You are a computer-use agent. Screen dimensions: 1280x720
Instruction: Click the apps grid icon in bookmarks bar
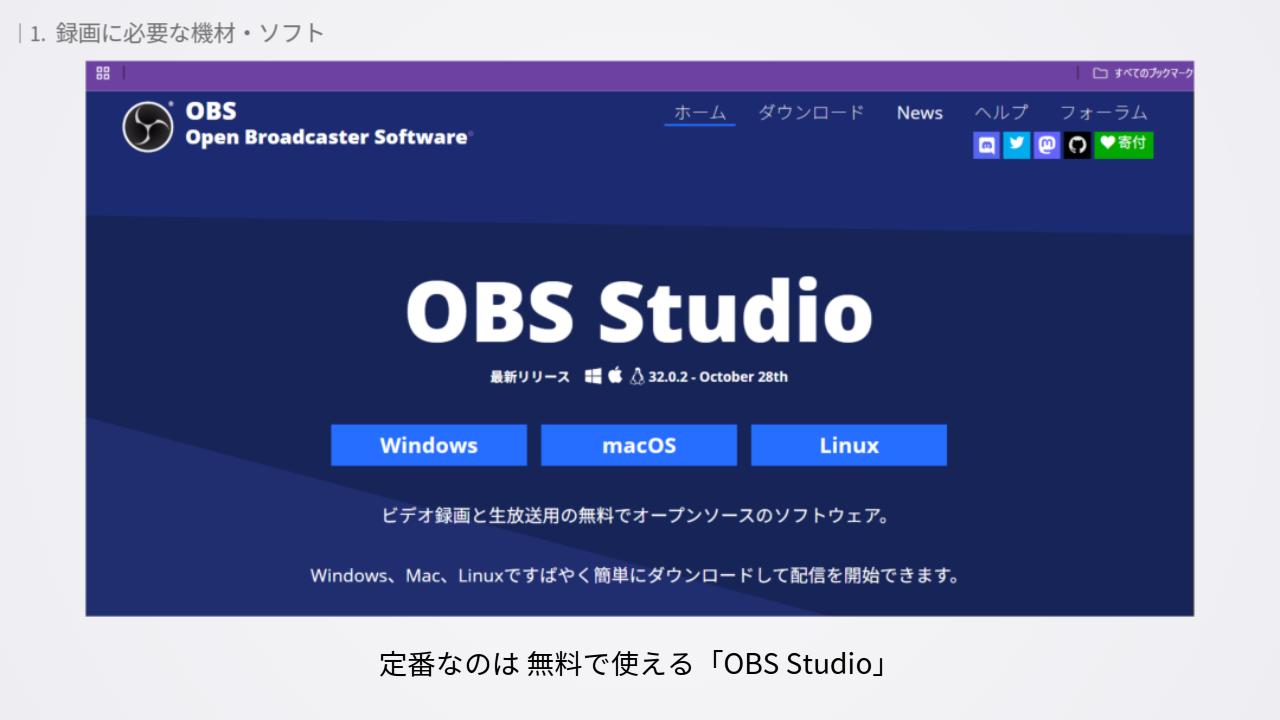(x=103, y=73)
